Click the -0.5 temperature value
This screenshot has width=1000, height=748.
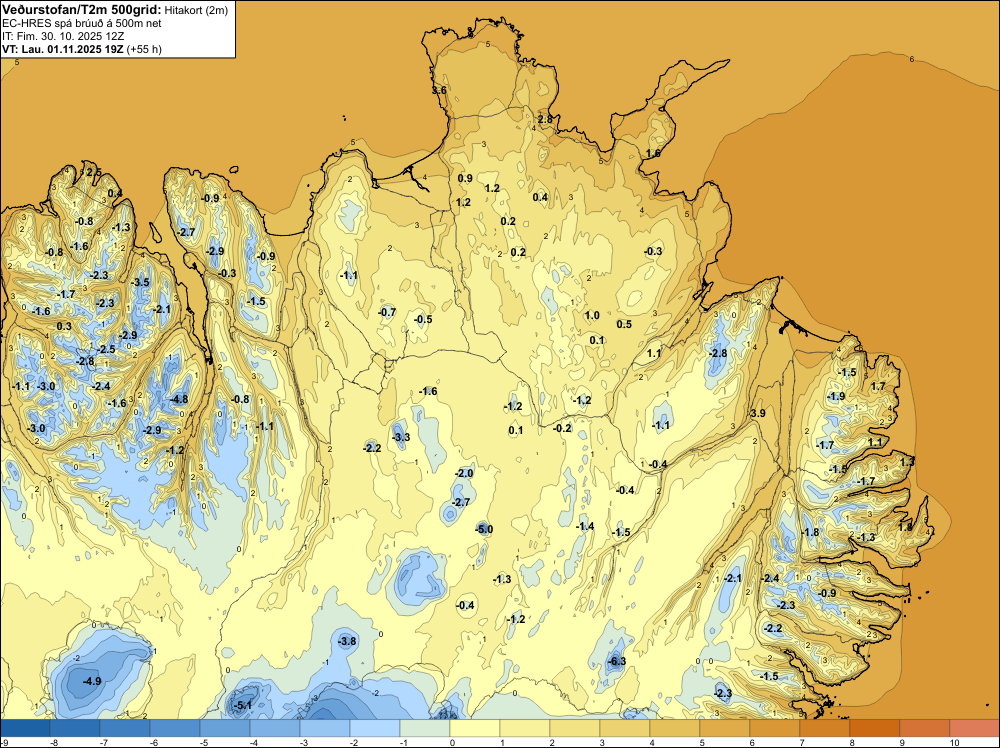[x=423, y=319]
